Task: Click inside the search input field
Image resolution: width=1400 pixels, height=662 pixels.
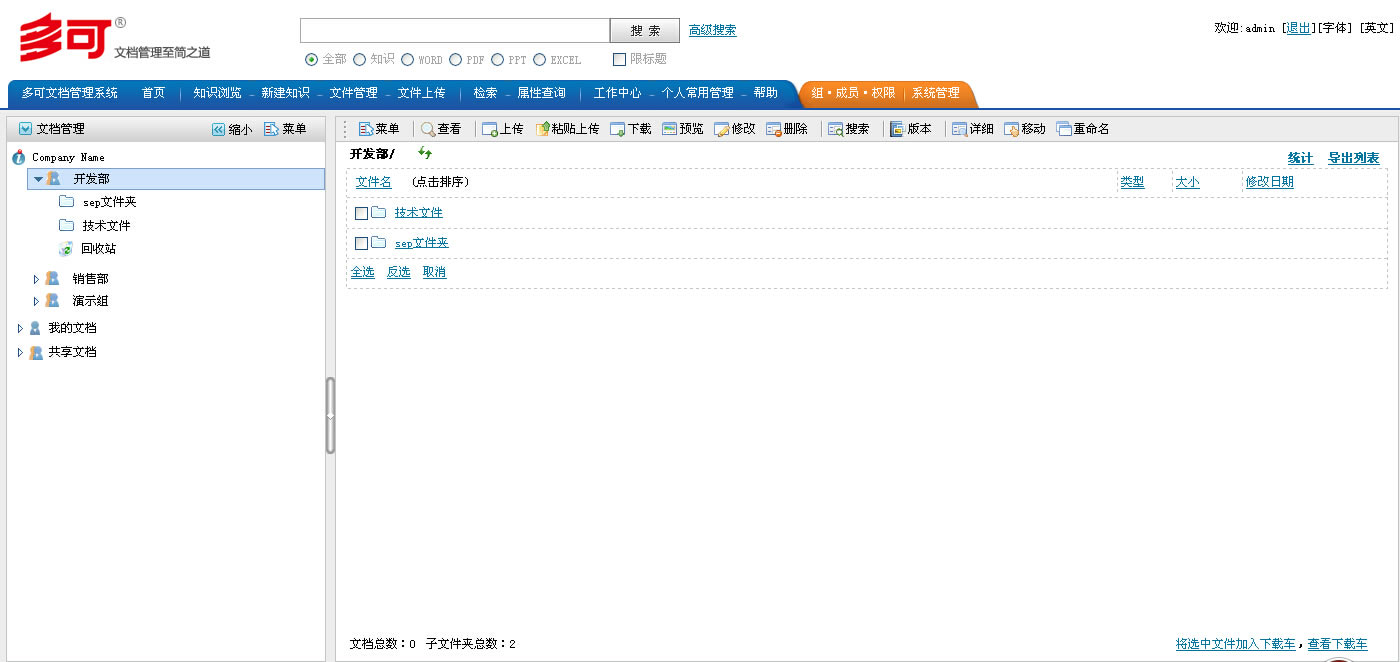Action: (455, 30)
